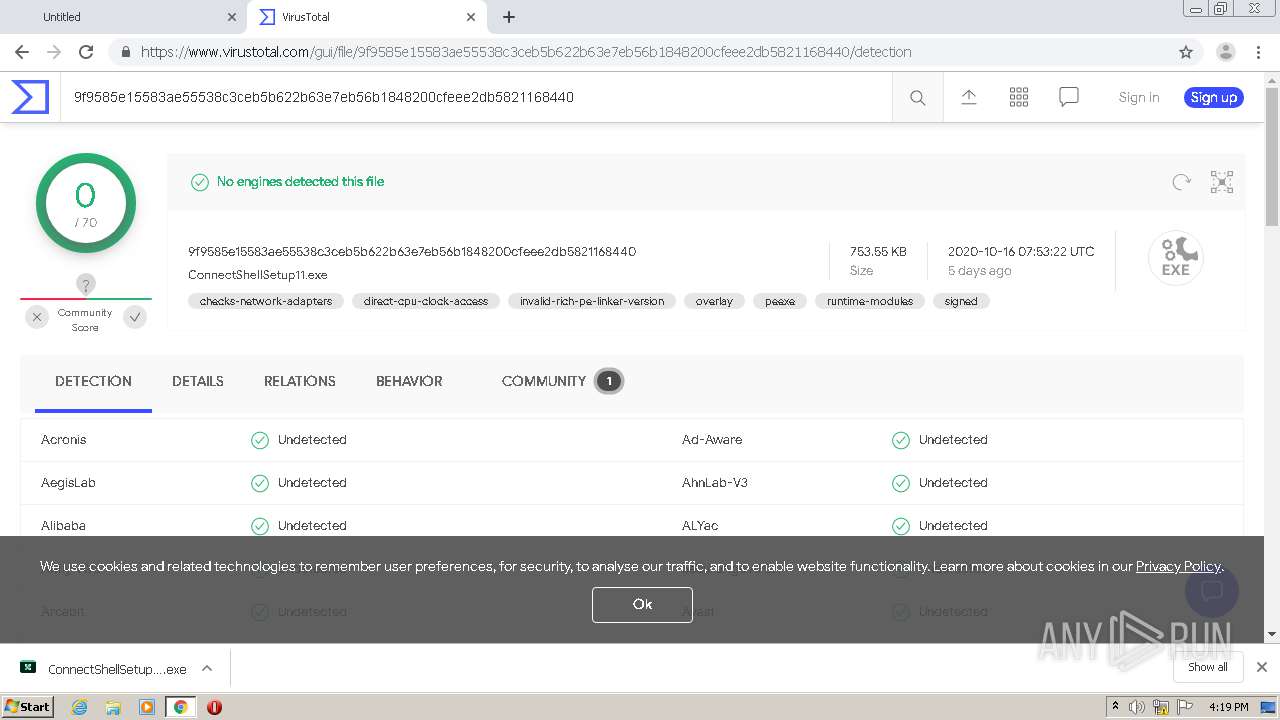This screenshot has width=1280, height=720.
Task: Switch to the BEHAVIOR tab
Action: tap(409, 381)
